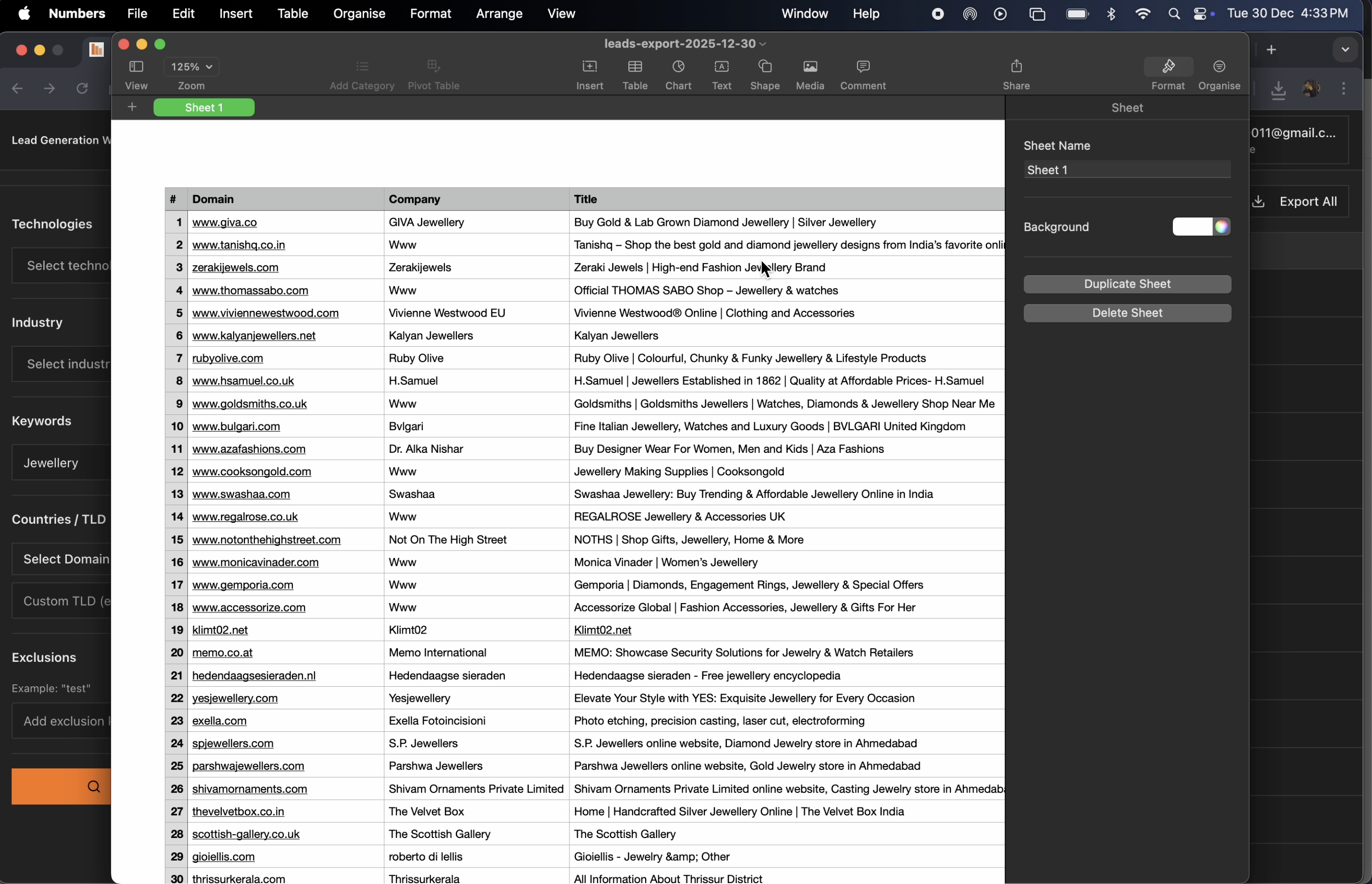Add a Comment via the toolbar
This screenshot has width=1372, height=884.
tap(863, 73)
